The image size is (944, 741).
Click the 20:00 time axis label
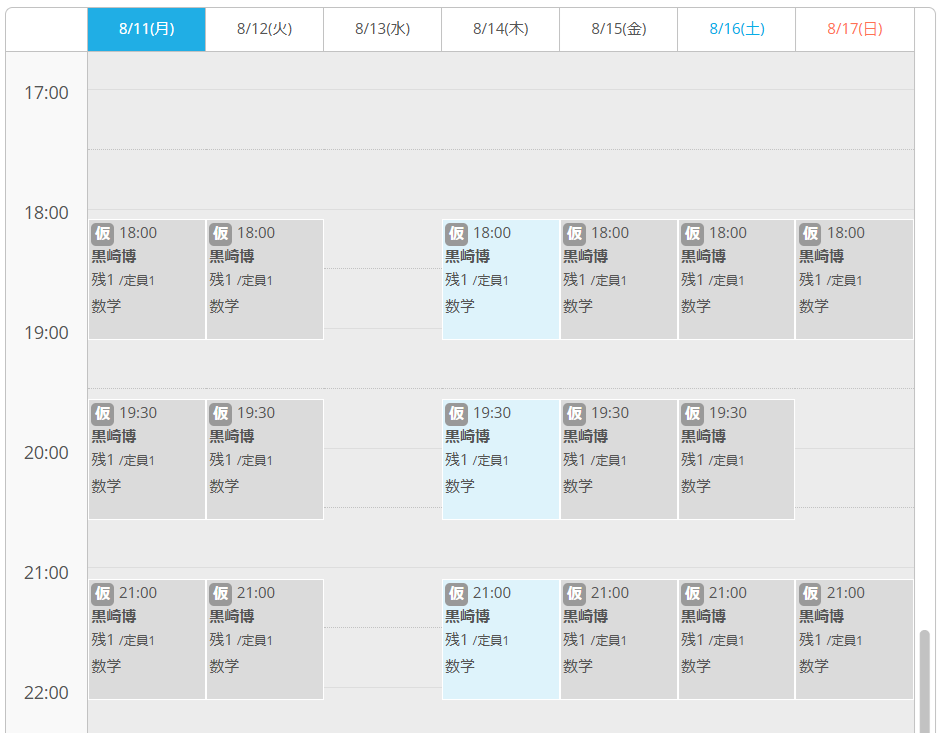pos(46,453)
